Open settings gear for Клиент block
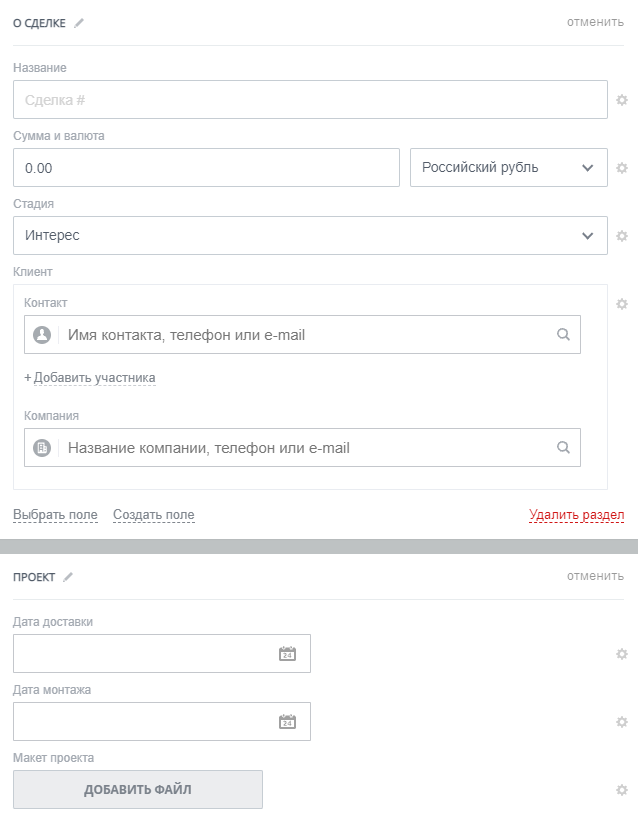Screen dimensions: 638x818 coord(622,304)
